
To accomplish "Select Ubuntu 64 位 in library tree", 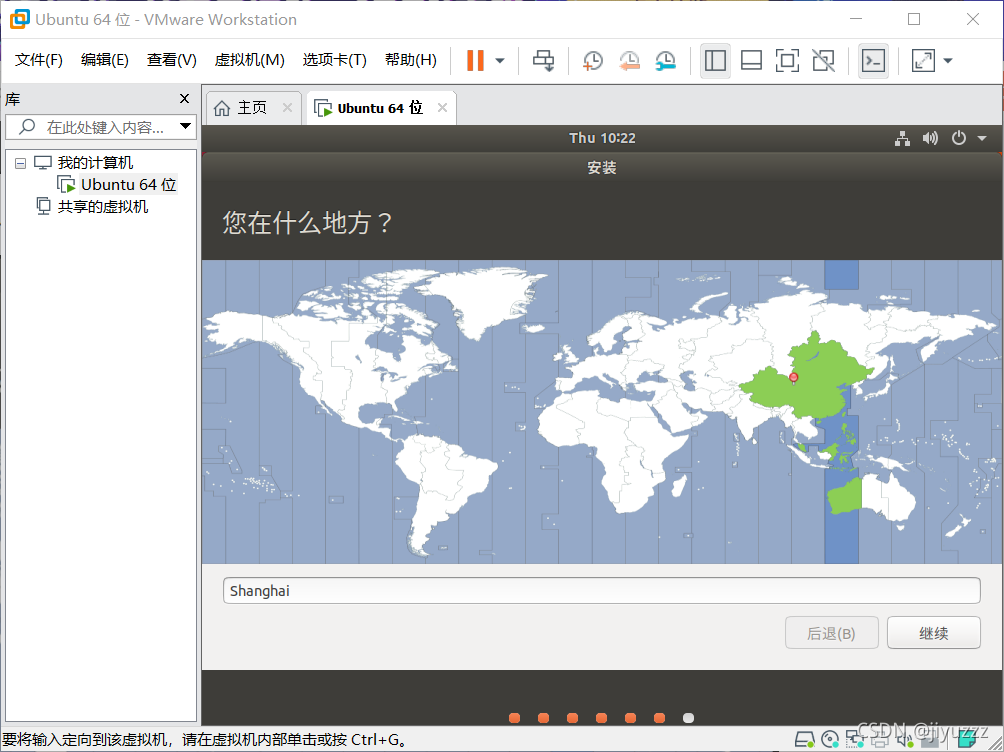I will [x=128, y=184].
